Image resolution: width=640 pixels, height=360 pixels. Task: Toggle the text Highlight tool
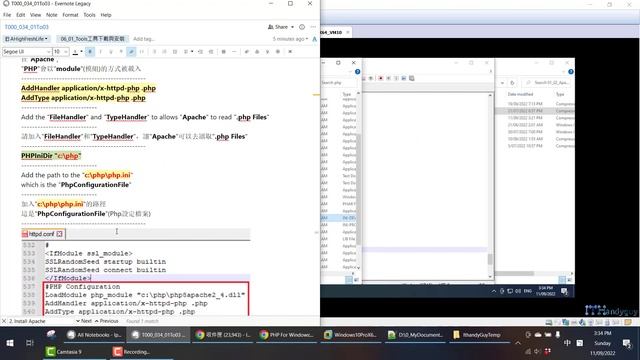click(x=131, y=52)
